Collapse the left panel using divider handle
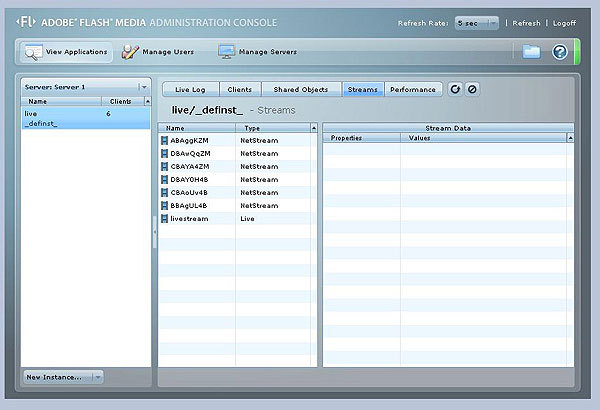The height and width of the screenshot is (410, 600). (155, 232)
